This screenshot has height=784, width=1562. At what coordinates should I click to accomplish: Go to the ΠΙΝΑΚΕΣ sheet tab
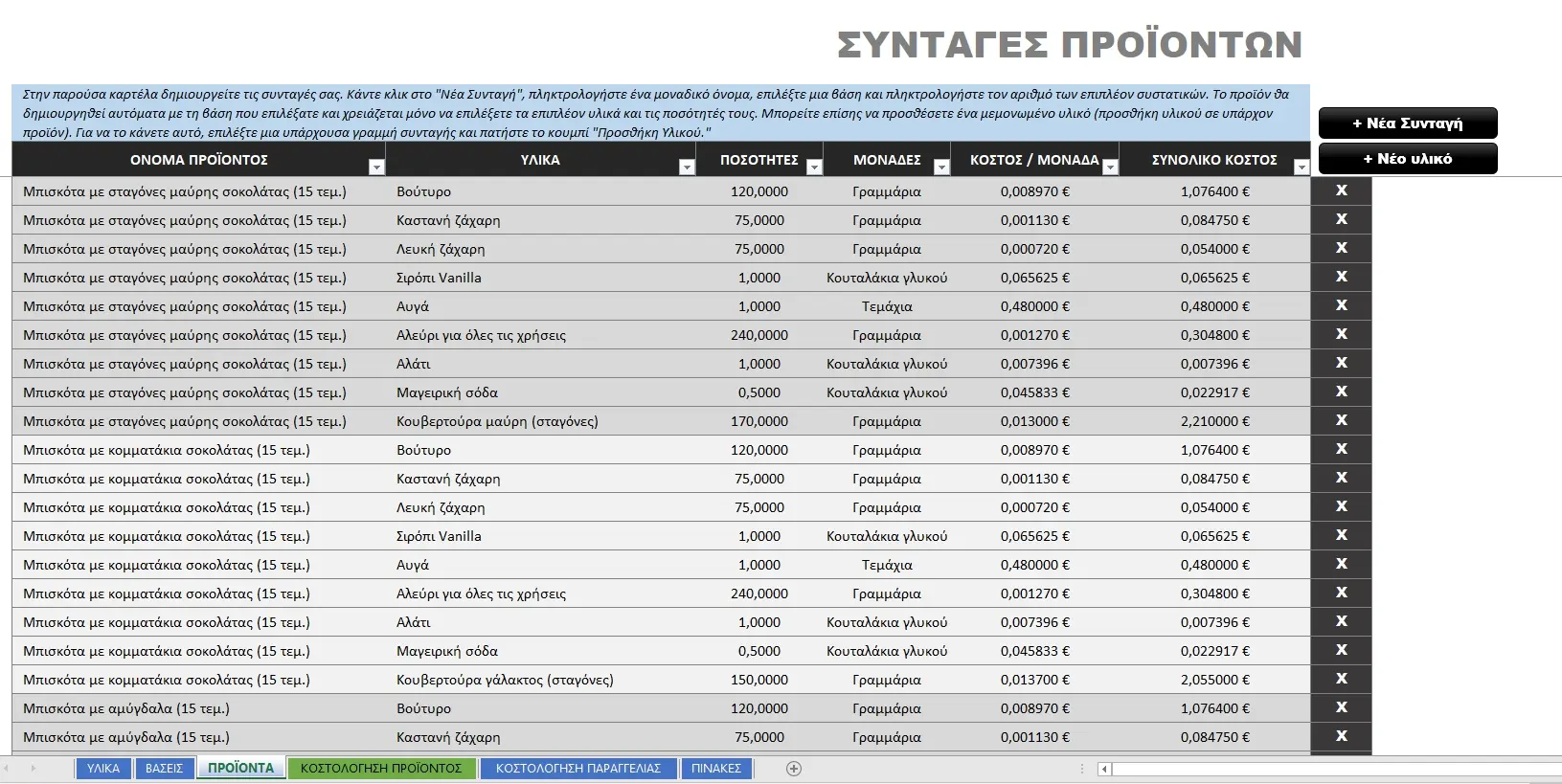click(716, 769)
